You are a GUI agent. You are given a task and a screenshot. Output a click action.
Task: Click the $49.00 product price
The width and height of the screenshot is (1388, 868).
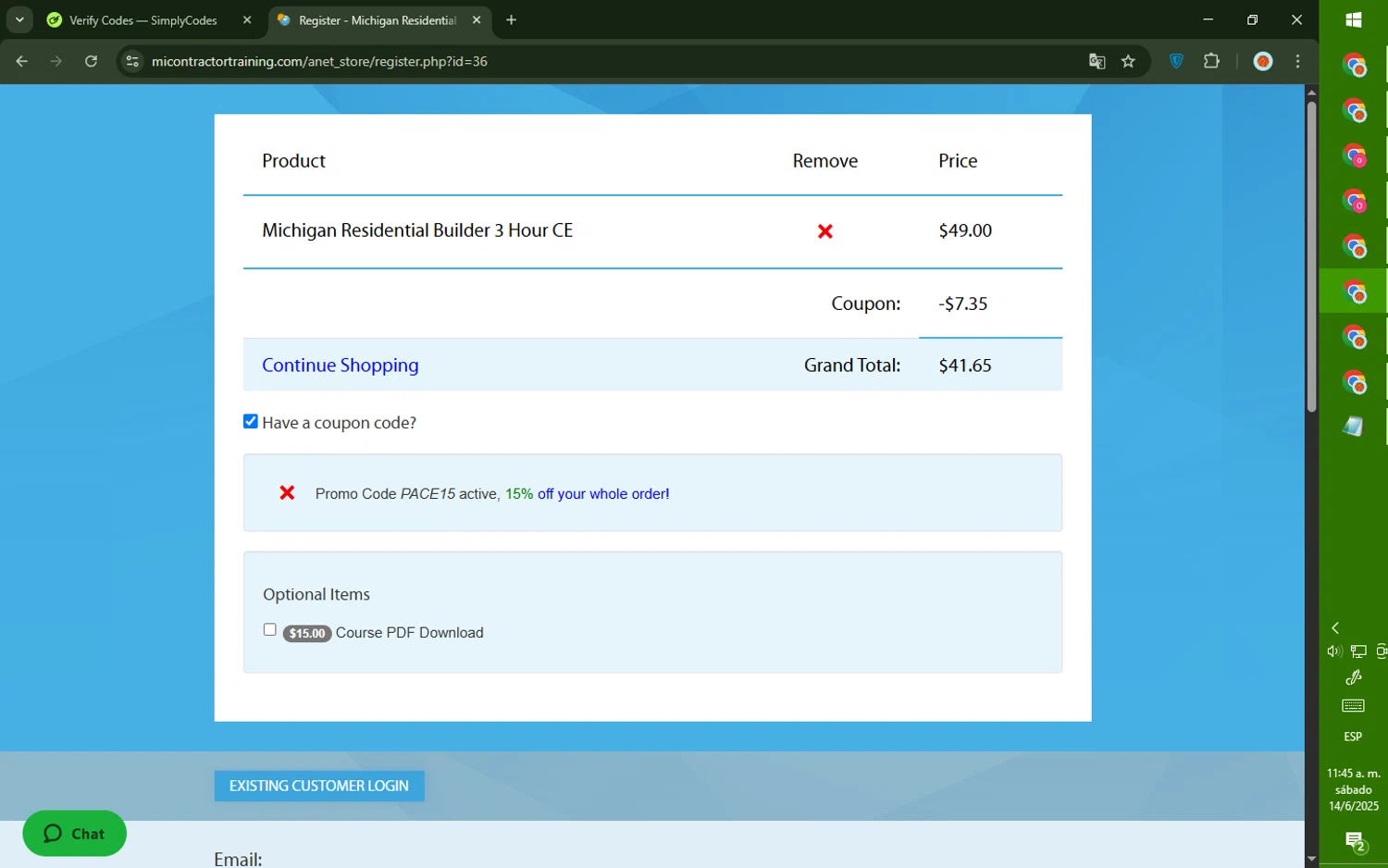[x=965, y=230]
